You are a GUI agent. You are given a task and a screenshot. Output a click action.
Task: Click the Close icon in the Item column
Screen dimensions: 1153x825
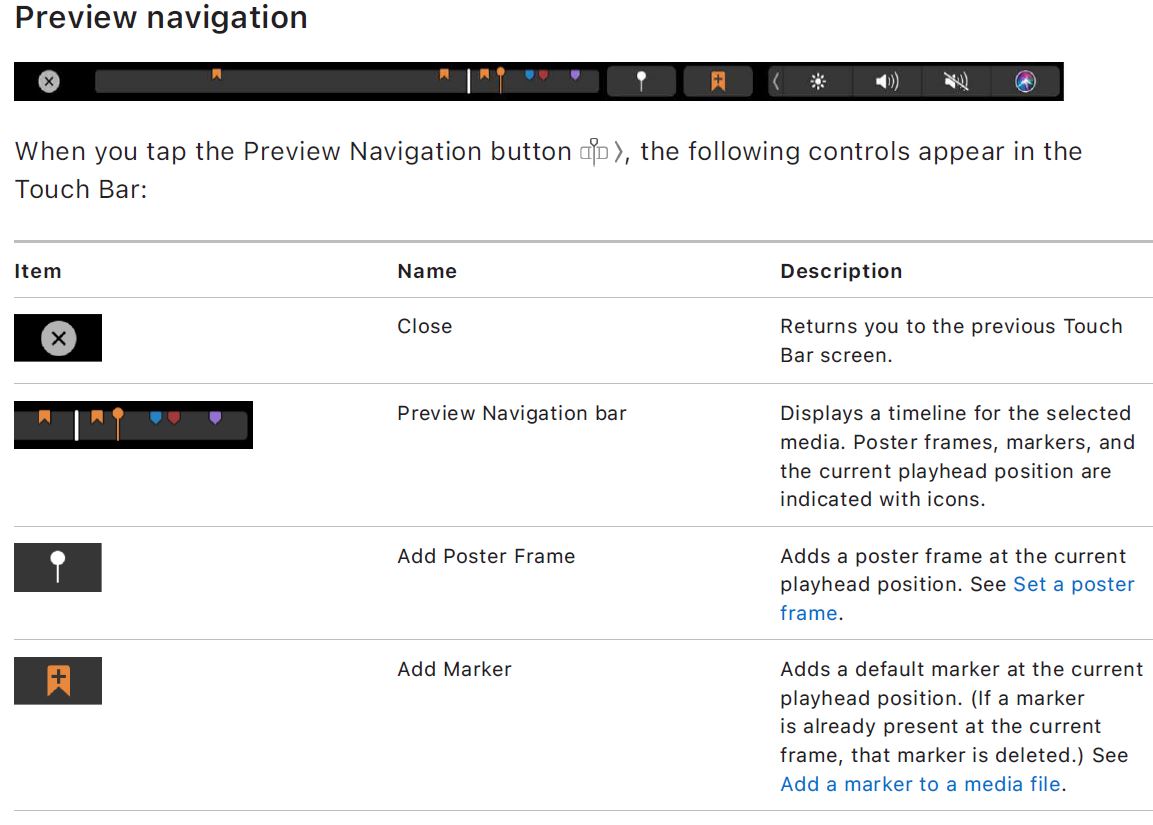click(58, 339)
